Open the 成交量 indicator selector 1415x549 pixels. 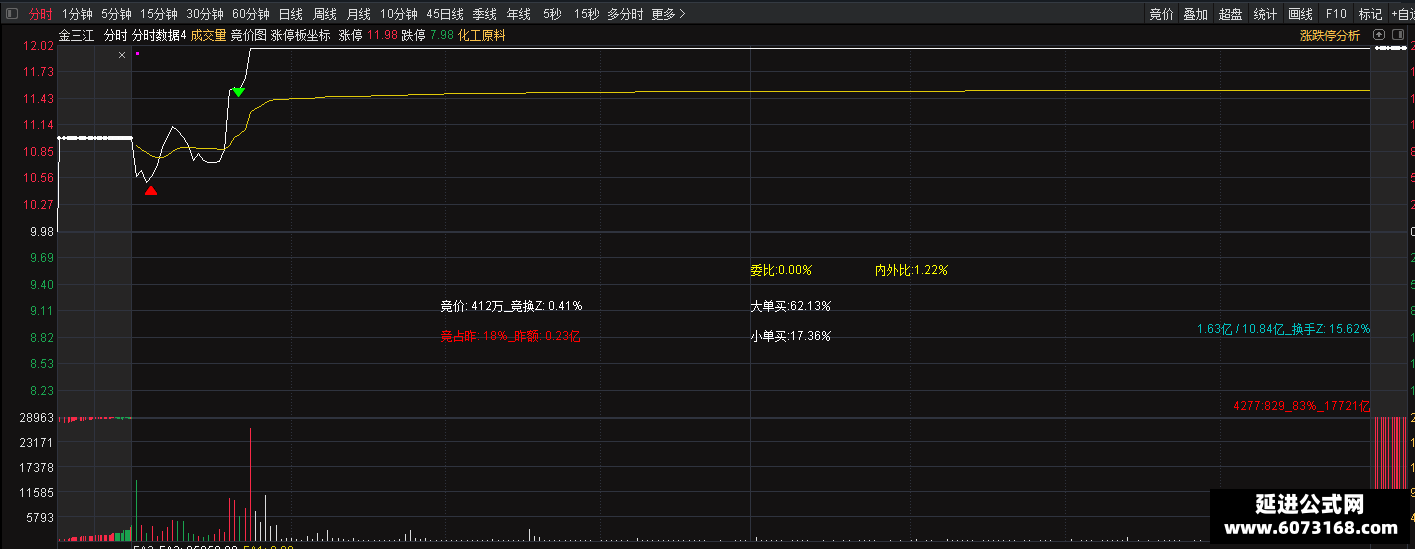(208, 35)
